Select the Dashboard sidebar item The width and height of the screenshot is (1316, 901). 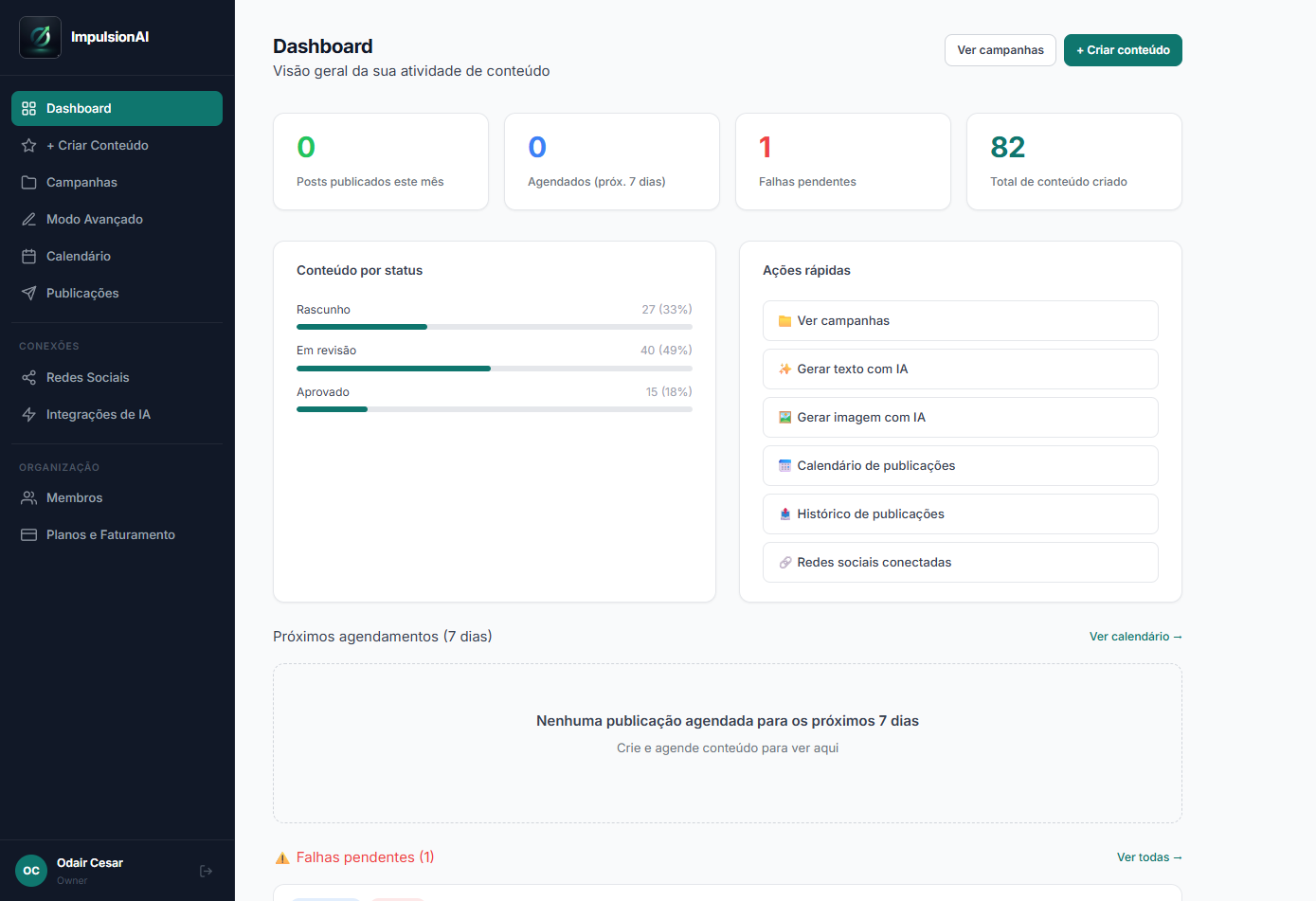point(117,108)
